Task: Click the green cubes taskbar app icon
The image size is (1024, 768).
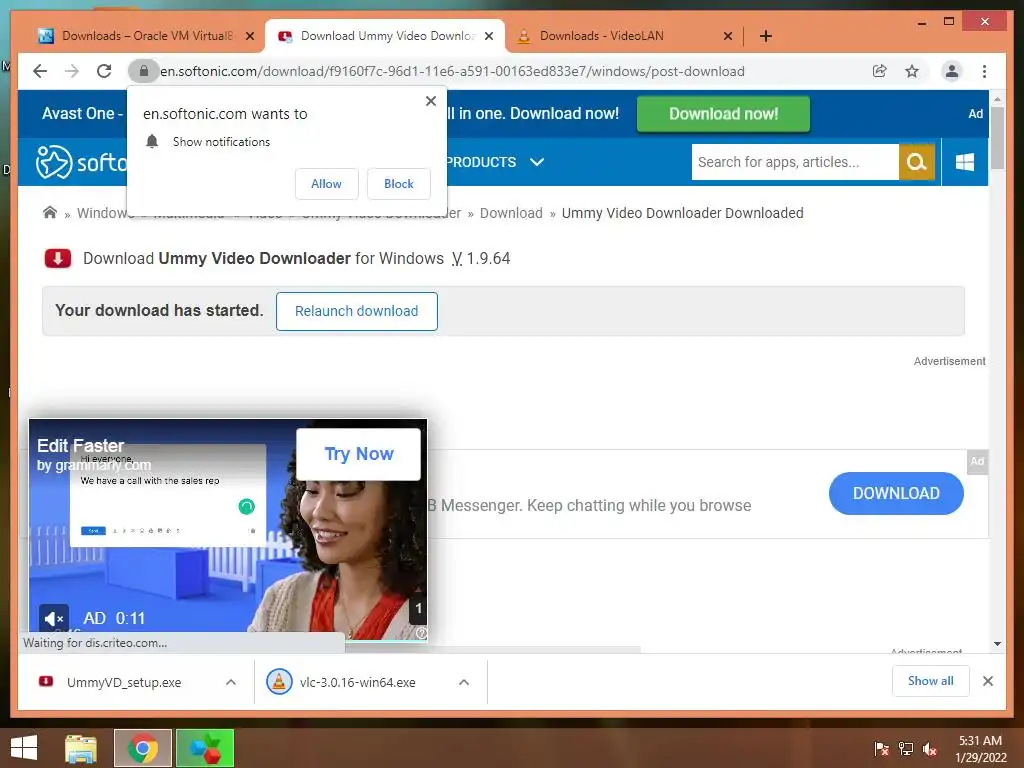Action: coord(205,748)
